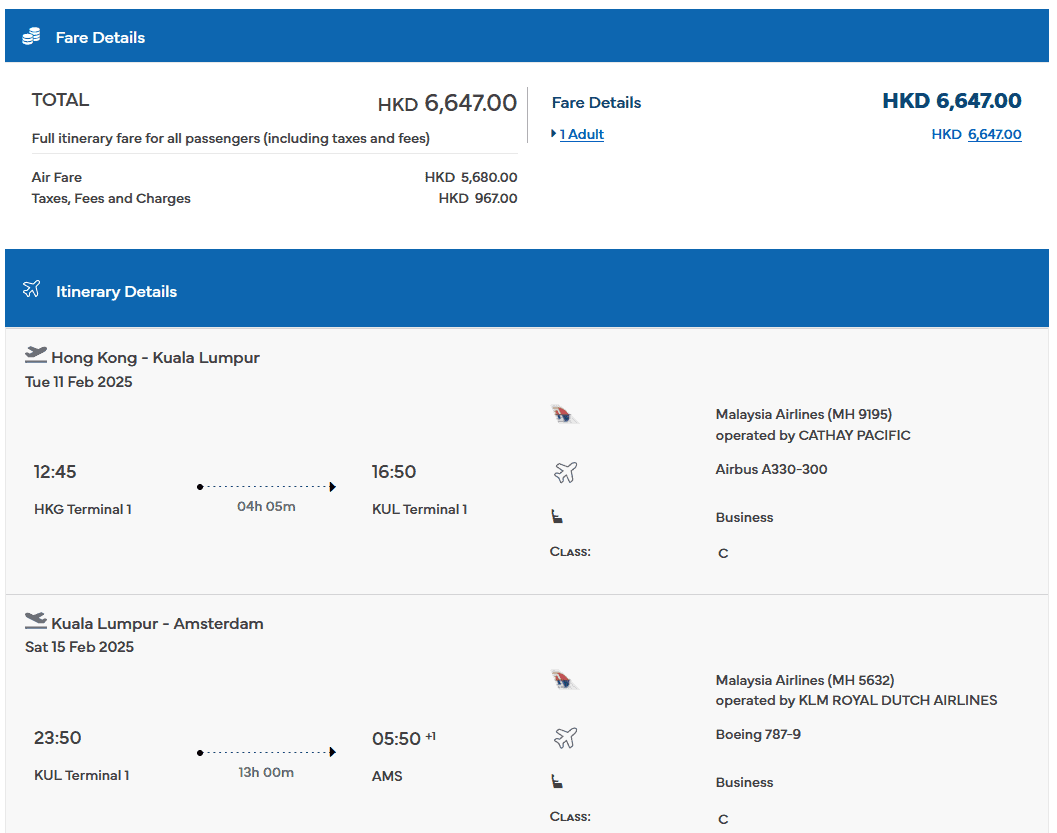Select the Fare Details blue header bar
The image size is (1057, 833).
(527, 37)
